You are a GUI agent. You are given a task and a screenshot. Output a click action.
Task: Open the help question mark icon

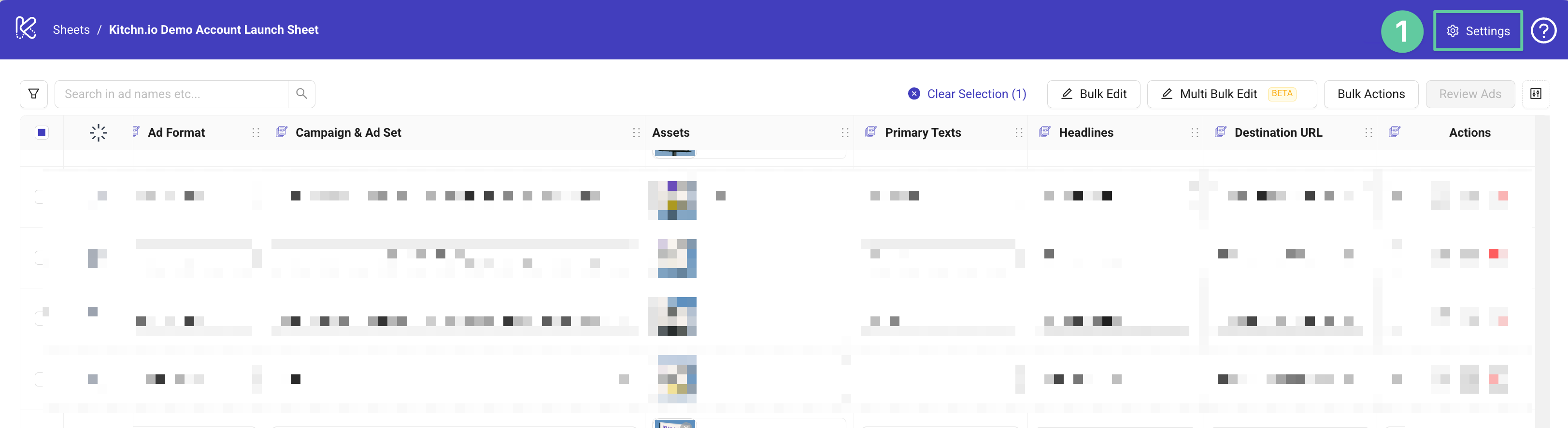click(1543, 30)
